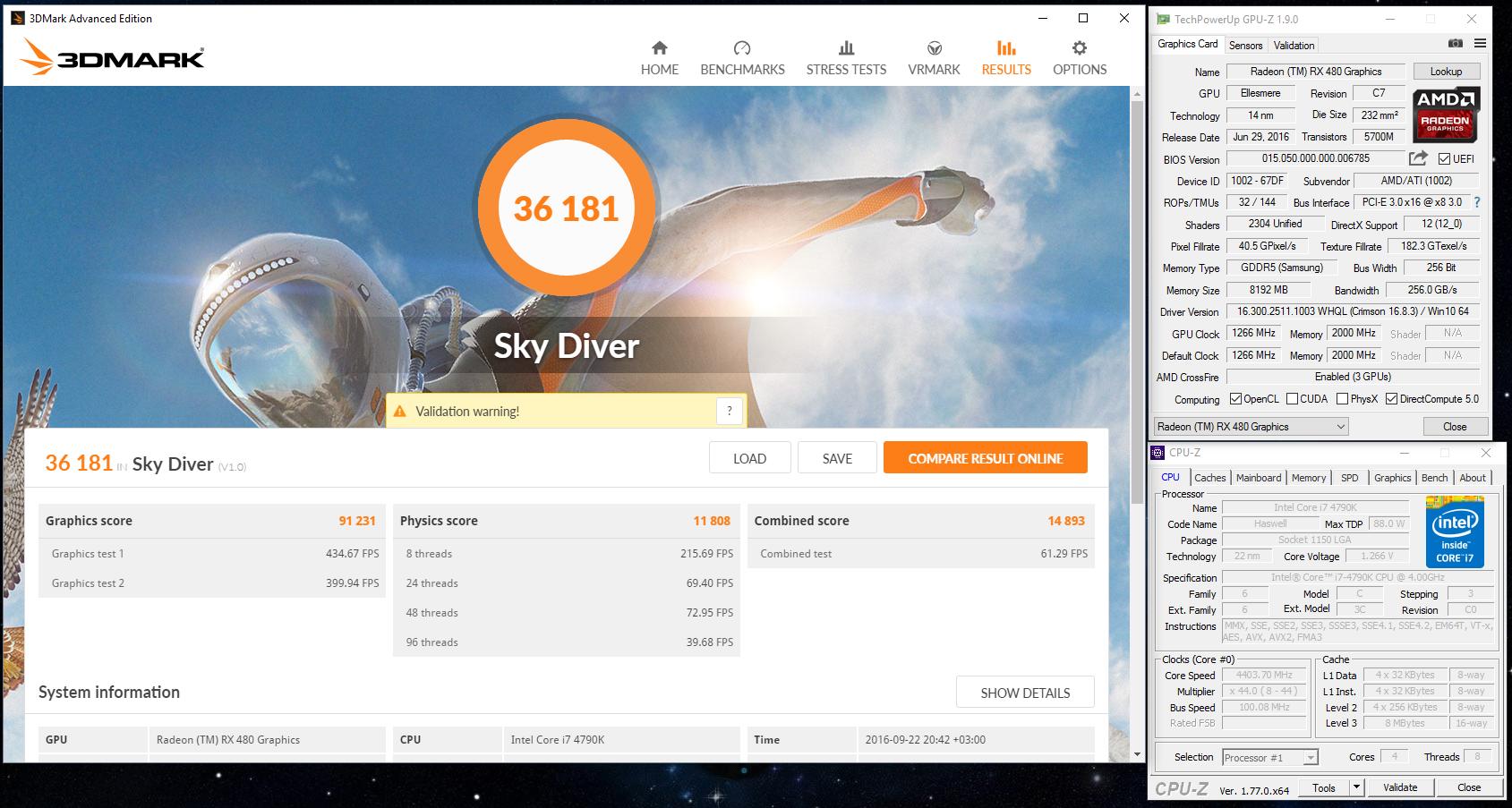Click the validation warning triangle icon

400,412
